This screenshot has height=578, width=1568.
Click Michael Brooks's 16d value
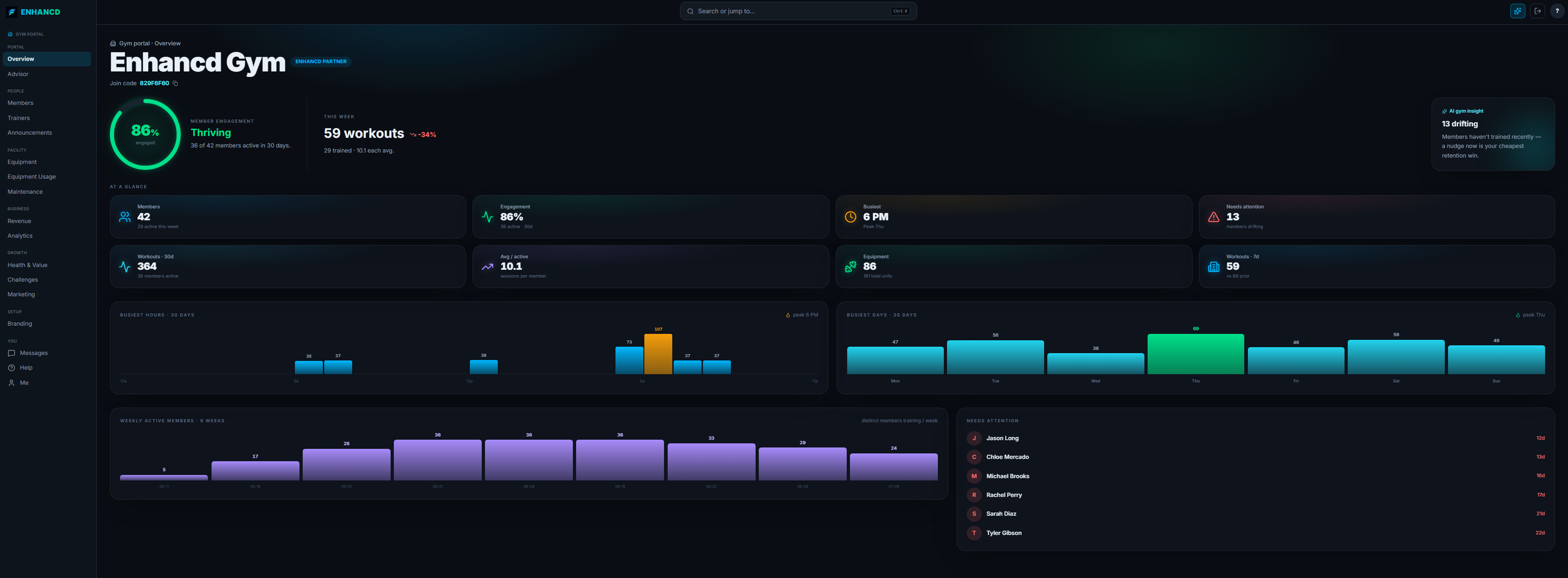(x=1540, y=476)
